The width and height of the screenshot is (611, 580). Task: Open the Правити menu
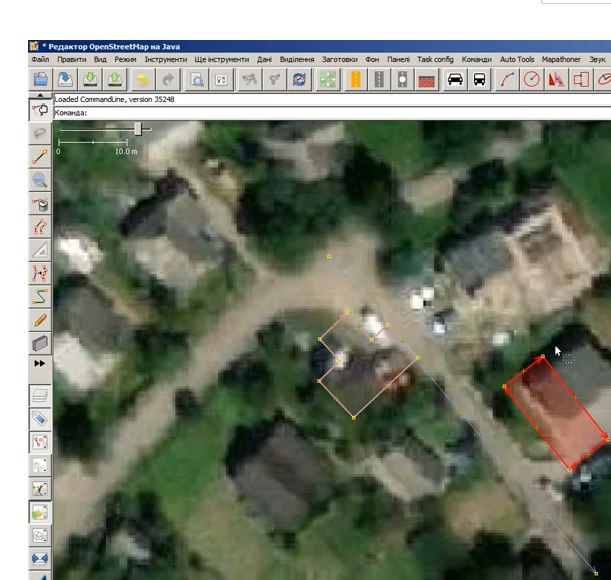pyautogui.click(x=72, y=59)
